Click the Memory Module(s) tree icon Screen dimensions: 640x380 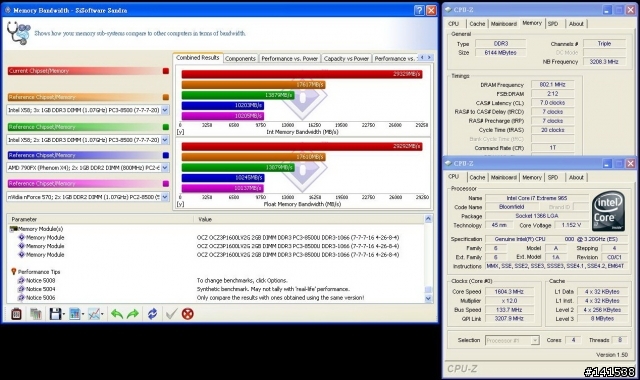[x=14, y=229]
